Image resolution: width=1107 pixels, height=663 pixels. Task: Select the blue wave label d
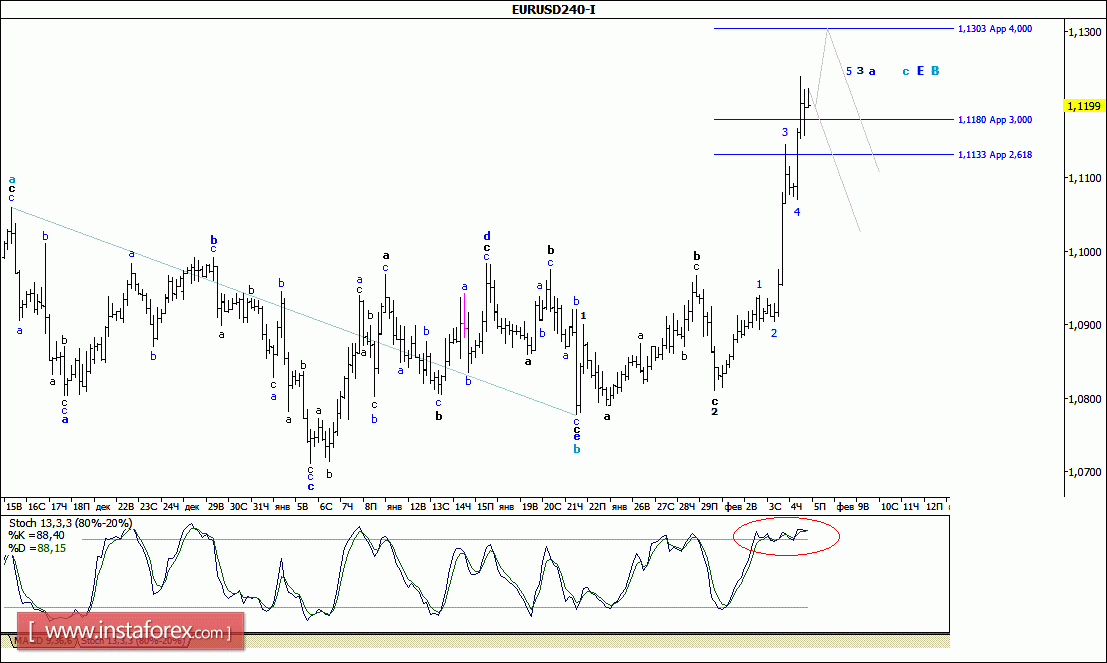tap(486, 236)
